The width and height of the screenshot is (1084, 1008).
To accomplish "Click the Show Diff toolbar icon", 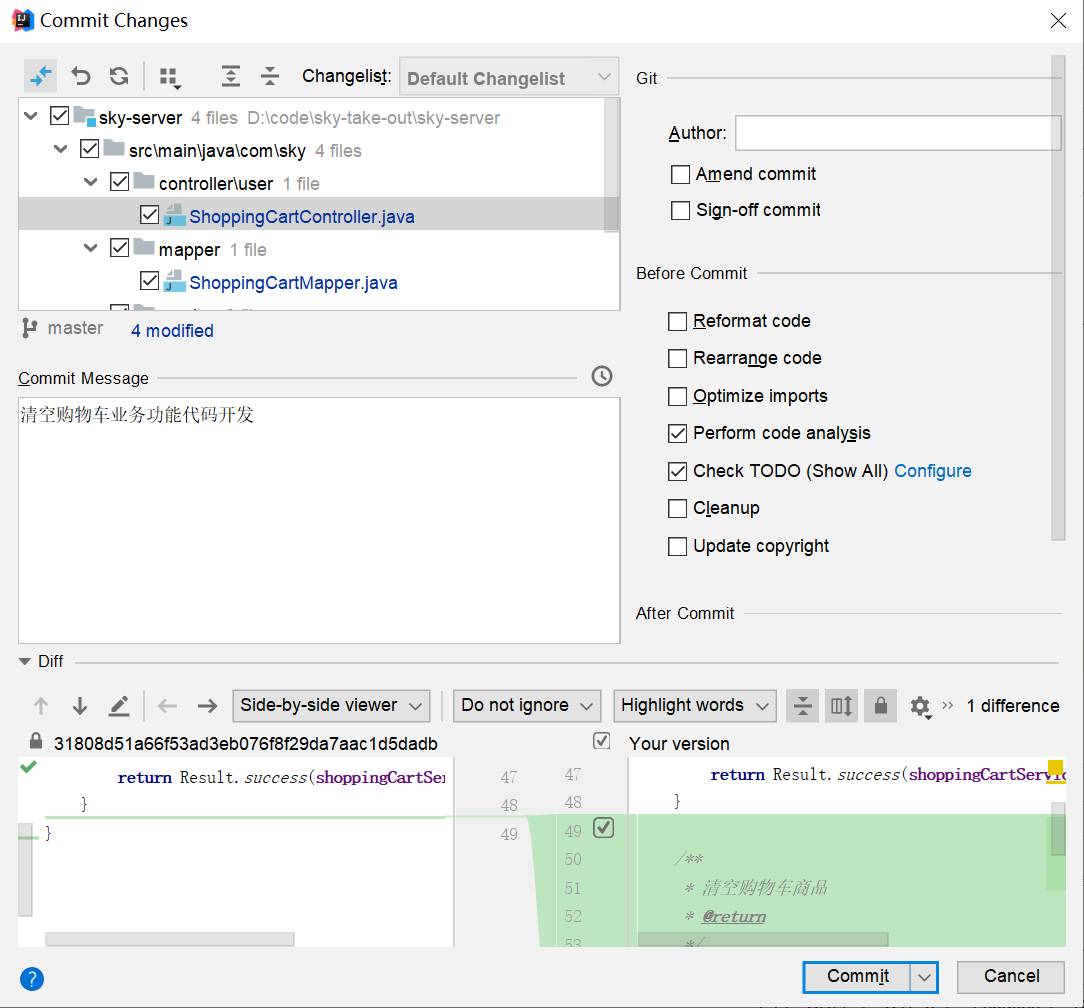I will [x=41, y=76].
